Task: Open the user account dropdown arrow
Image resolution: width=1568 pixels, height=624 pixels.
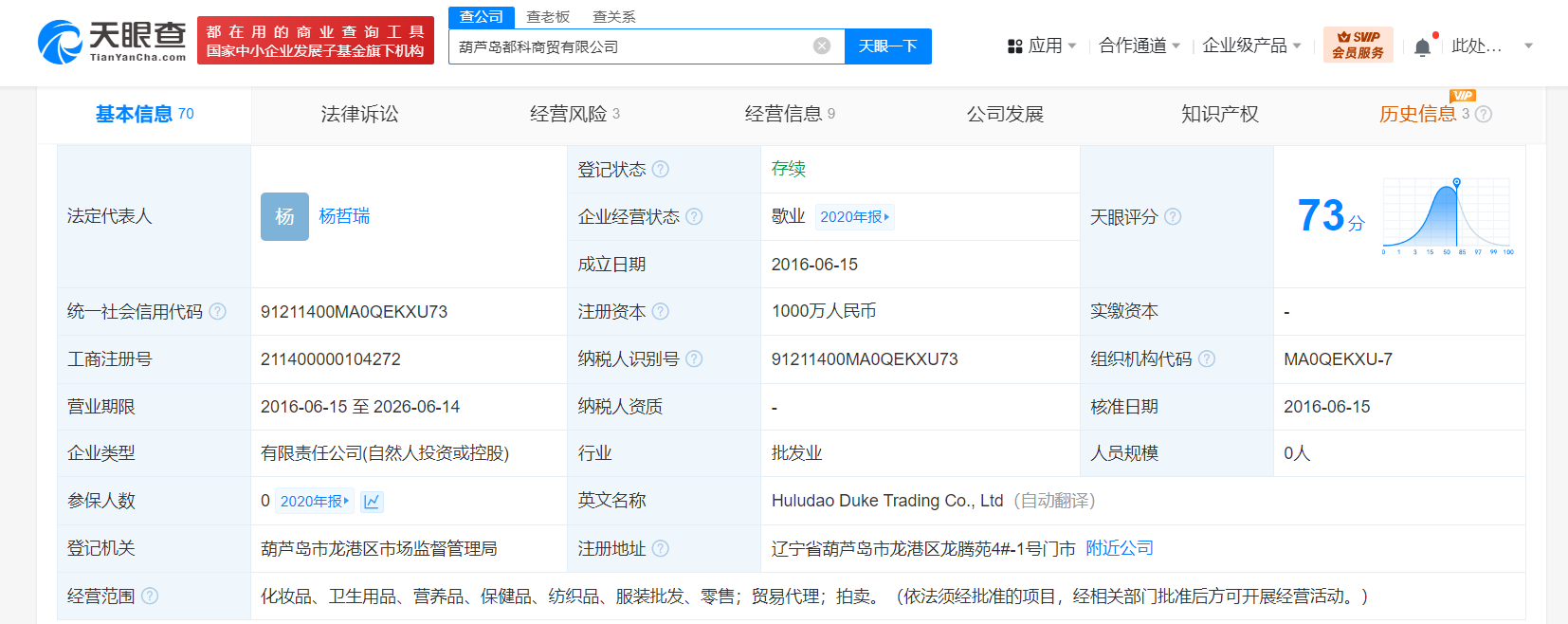Action: [x=1528, y=46]
